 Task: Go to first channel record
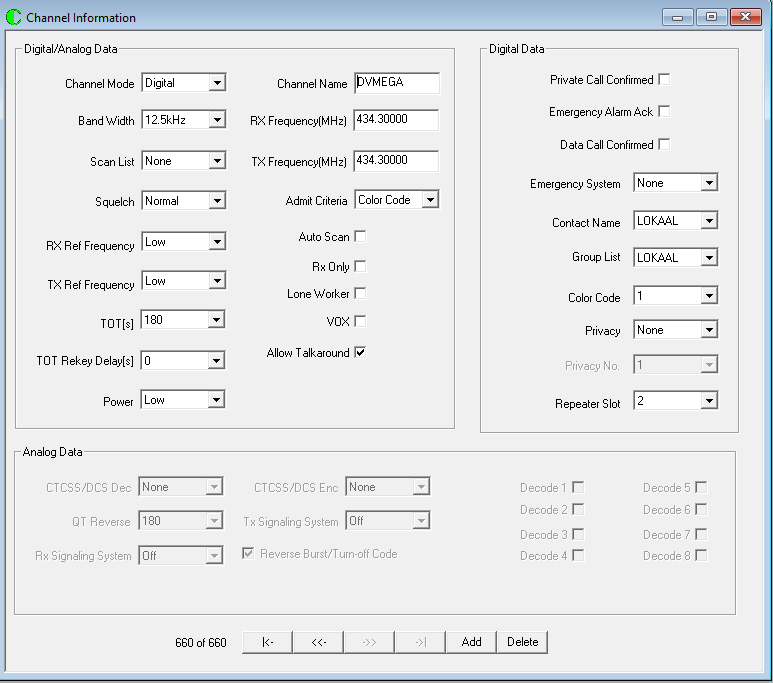(x=267, y=642)
